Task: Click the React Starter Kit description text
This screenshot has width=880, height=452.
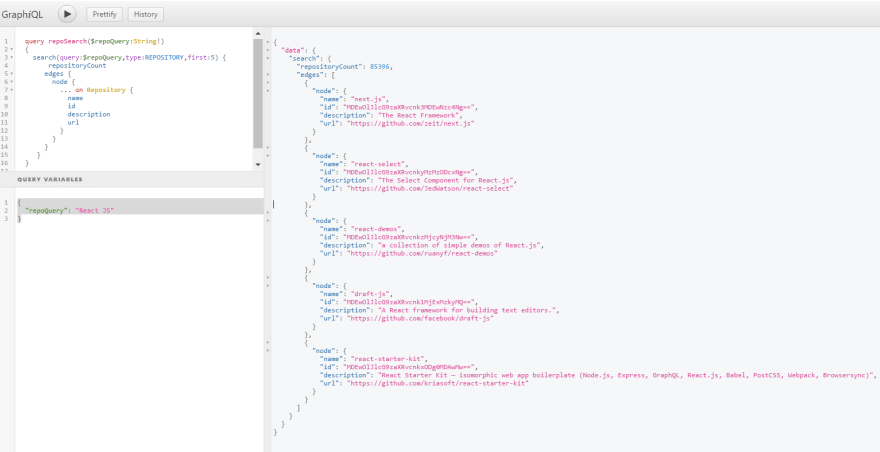Action: (626, 375)
